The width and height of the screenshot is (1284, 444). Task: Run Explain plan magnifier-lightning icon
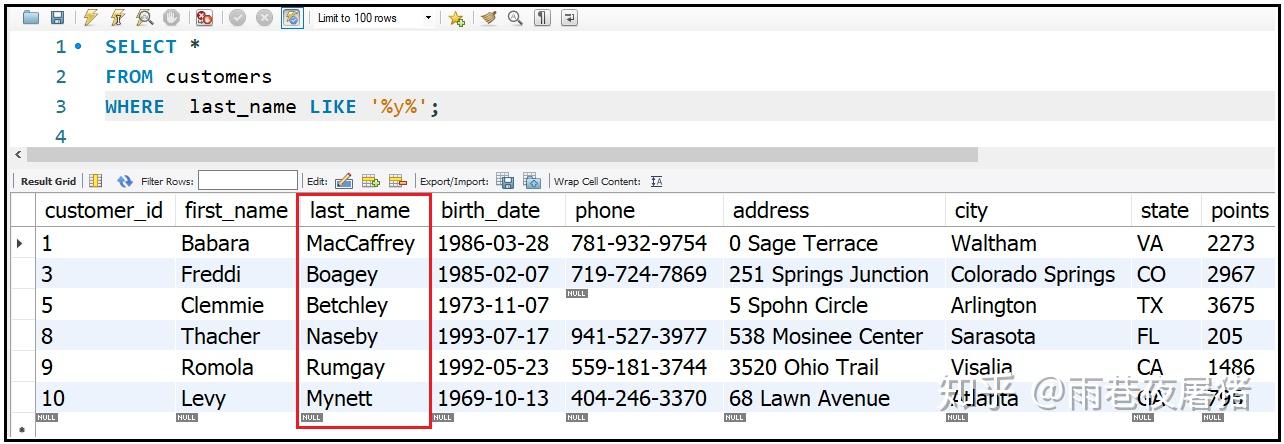pos(145,18)
